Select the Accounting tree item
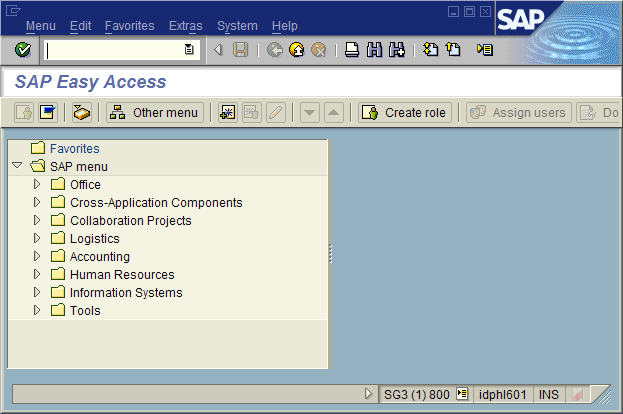Viewport: 623px width, 414px height. [100, 257]
